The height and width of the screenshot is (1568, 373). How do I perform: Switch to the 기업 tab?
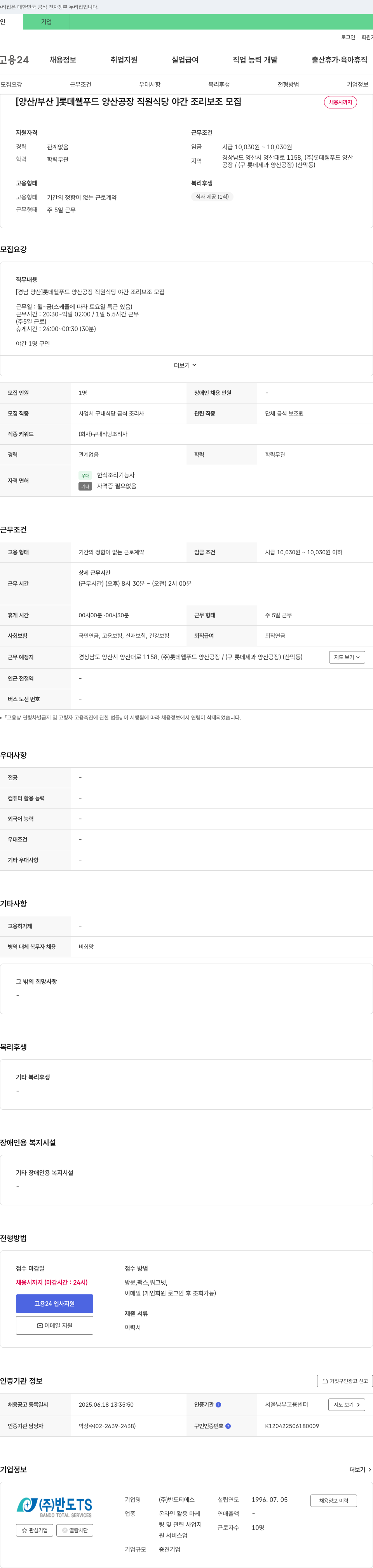(46, 22)
